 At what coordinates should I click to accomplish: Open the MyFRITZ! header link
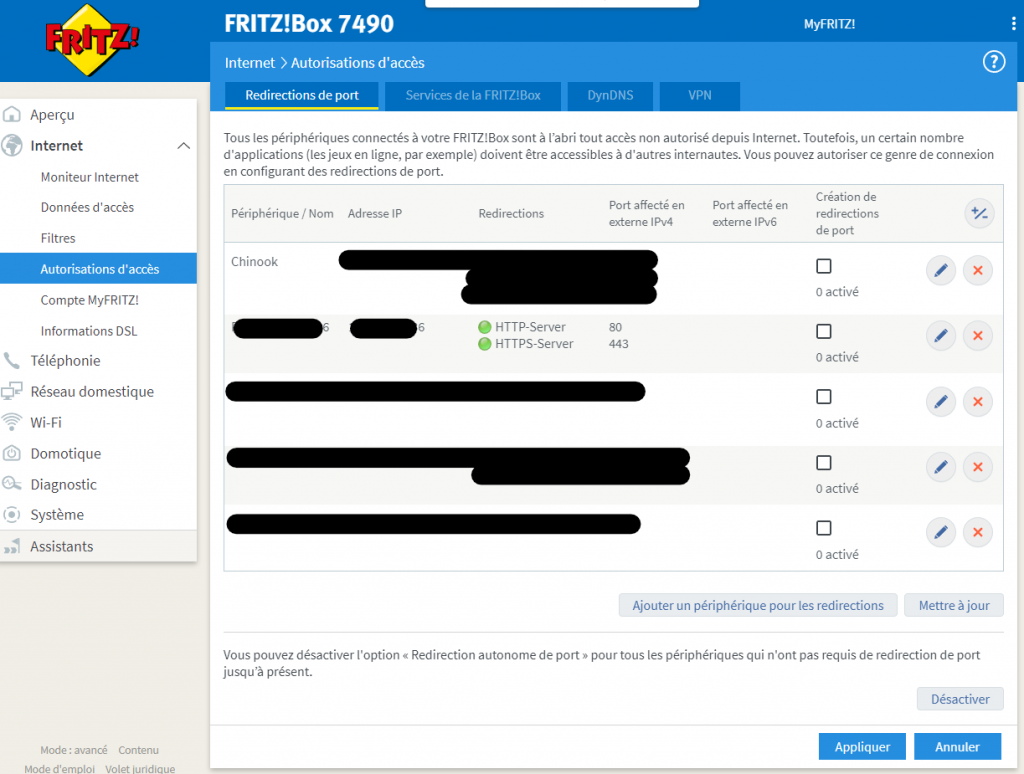point(829,24)
